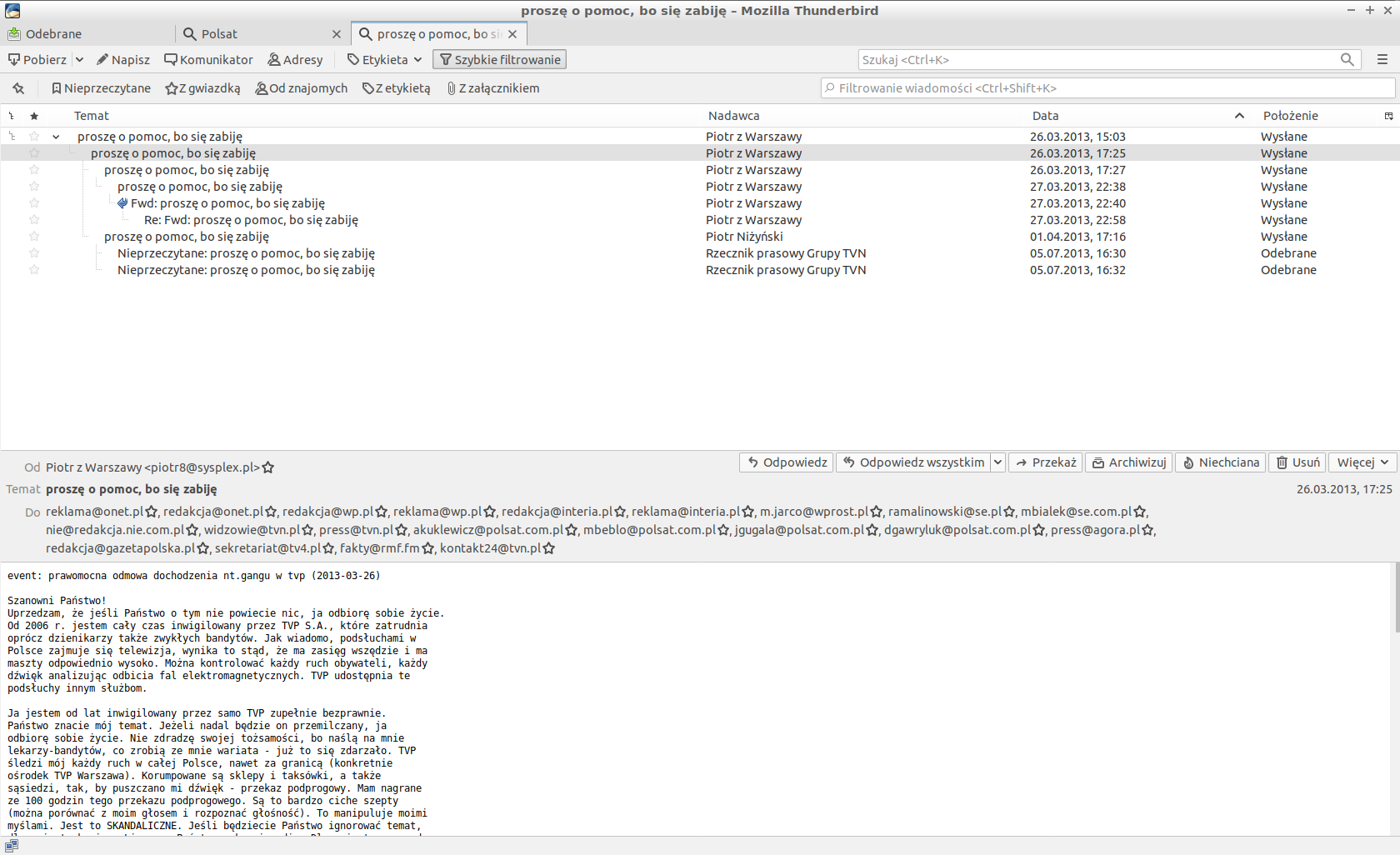Click the Pobierz get messages button

point(37,60)
